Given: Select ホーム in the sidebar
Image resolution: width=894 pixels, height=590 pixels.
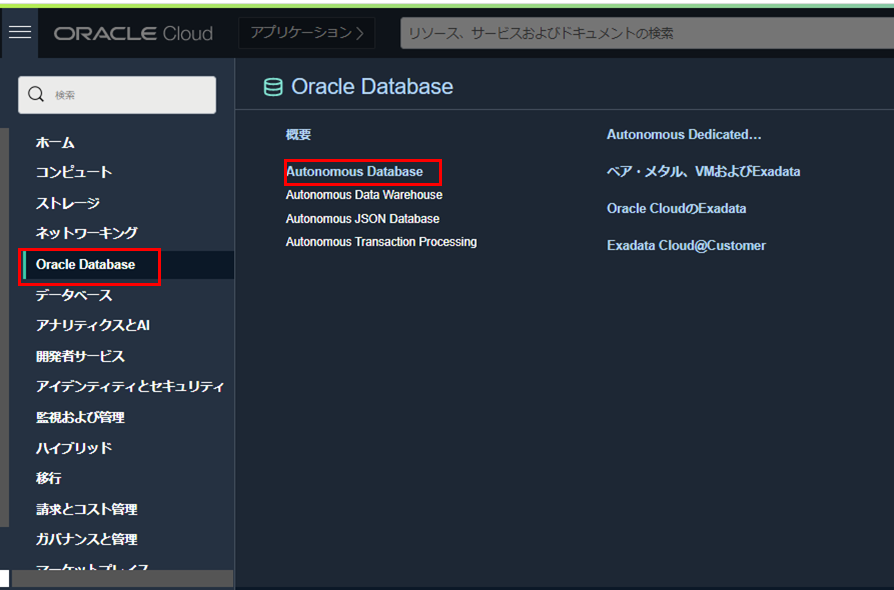Looking at the screenshot, I should pyautogui.click(x=55, y=142).
